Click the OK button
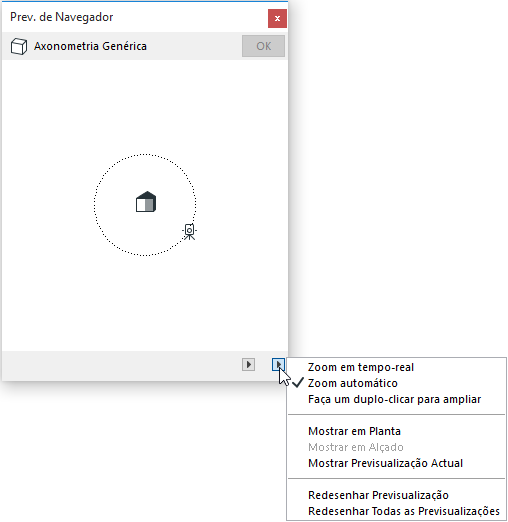 click(263, 46)
